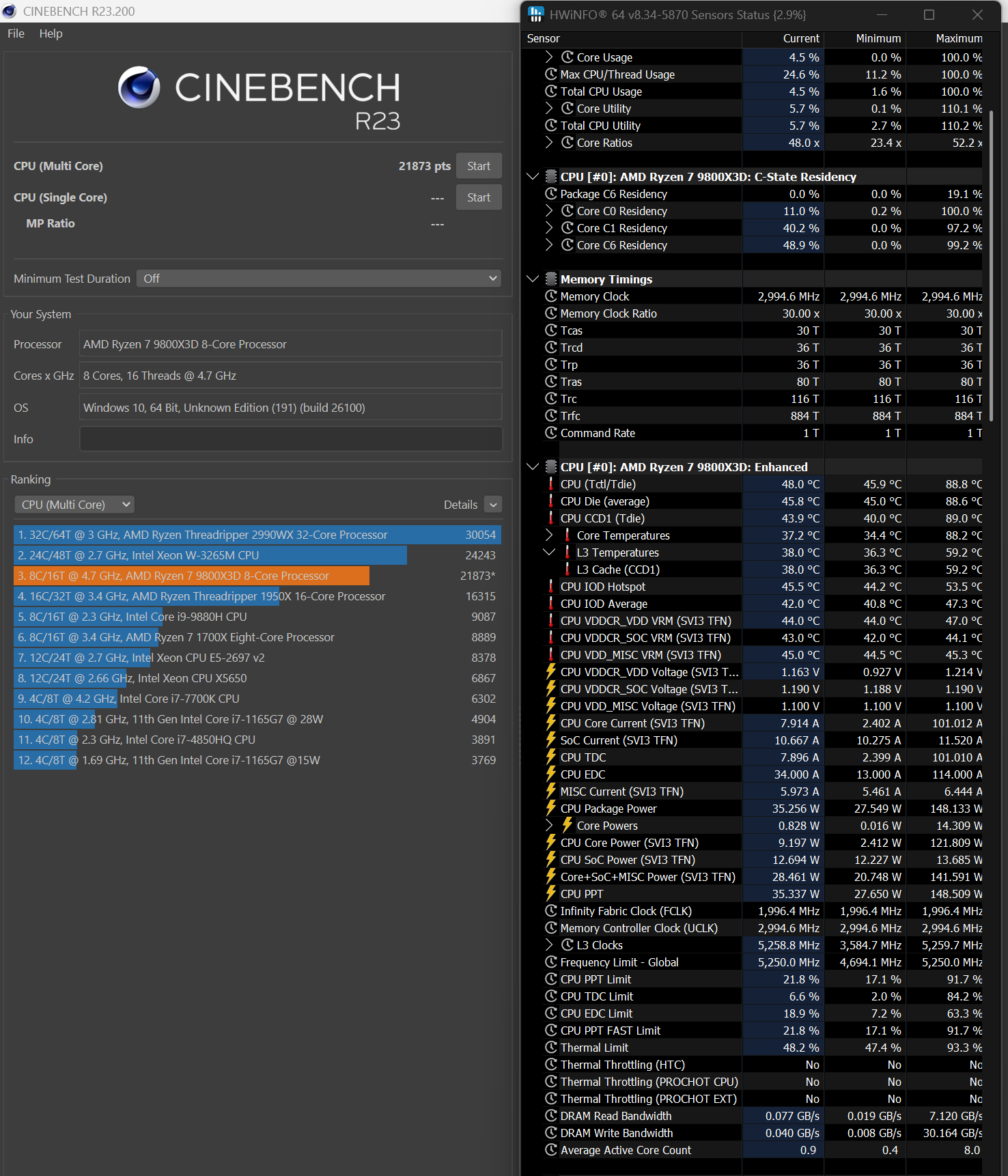This screenshot has height=1176, width=1008.
Task: Click the lightning icon beside SoC Current
Action: coord(551,740)
